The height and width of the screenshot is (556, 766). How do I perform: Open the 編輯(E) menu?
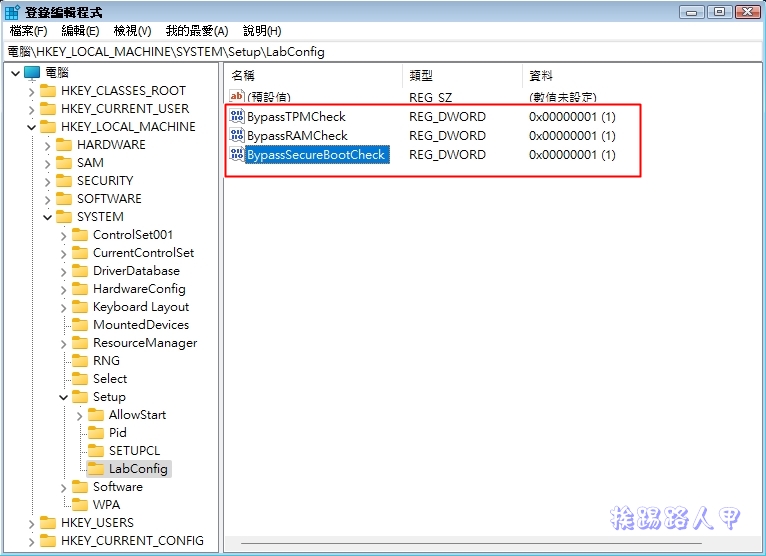[80, 31]
